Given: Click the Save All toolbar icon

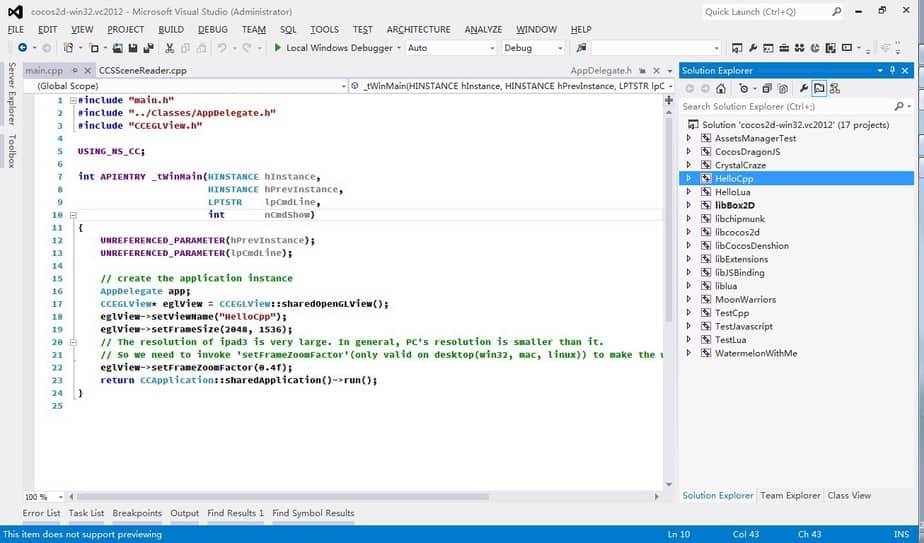Looking at the screenshot, I should point(149,48).
